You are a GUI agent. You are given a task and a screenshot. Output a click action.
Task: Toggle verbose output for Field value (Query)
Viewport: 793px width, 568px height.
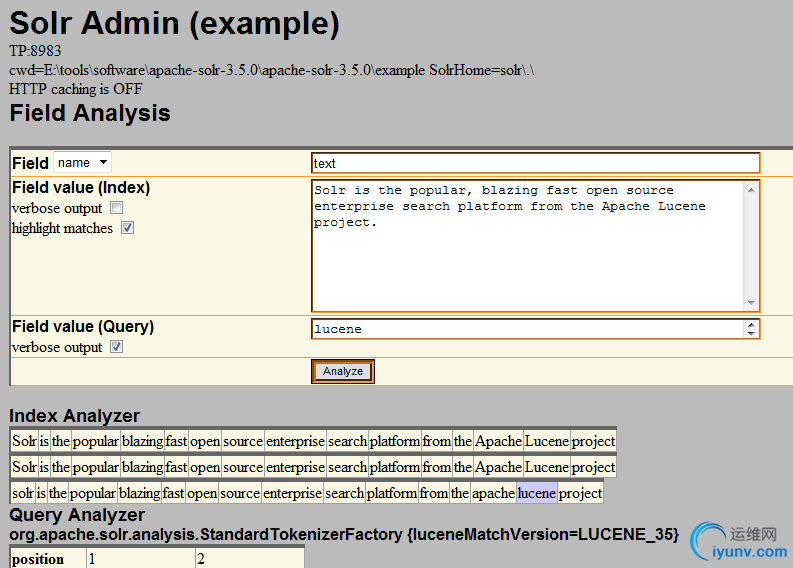[117, 347]
